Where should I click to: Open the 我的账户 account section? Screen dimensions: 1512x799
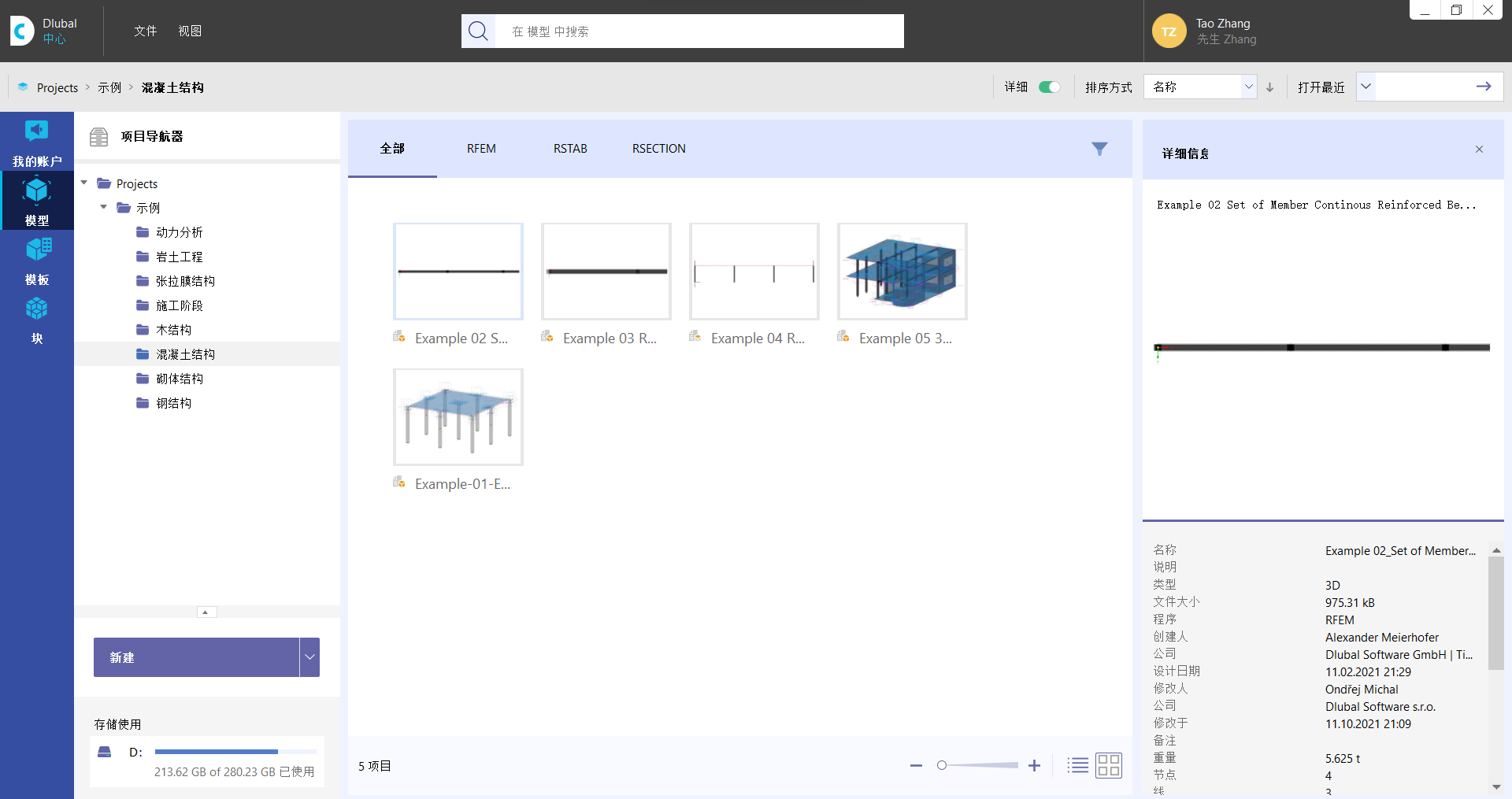tap(37, 142)
